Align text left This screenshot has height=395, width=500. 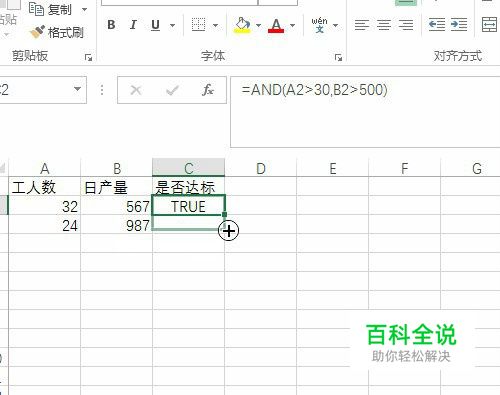coord(362,25)
